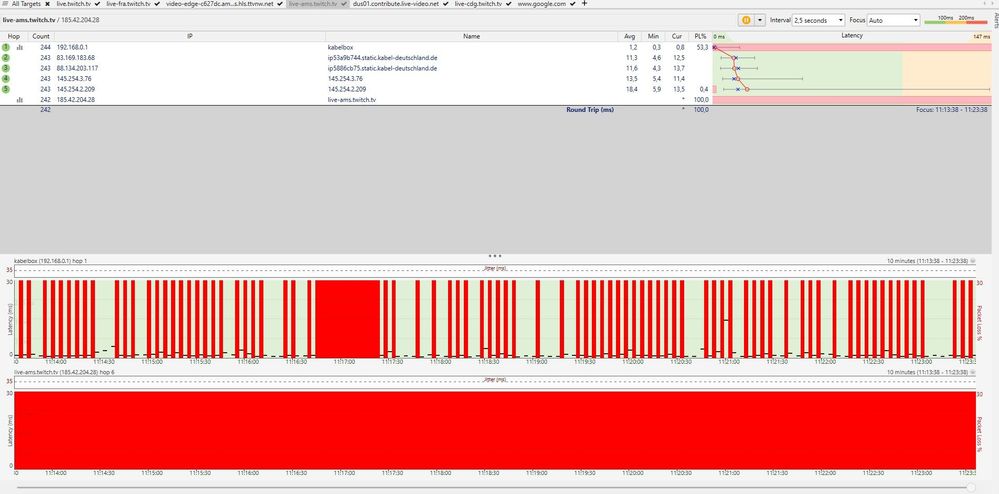The width and height of the screenshot is (999, 494).
Task: Click the Round Trip (ms) summary label
Action: click(590, 110)
